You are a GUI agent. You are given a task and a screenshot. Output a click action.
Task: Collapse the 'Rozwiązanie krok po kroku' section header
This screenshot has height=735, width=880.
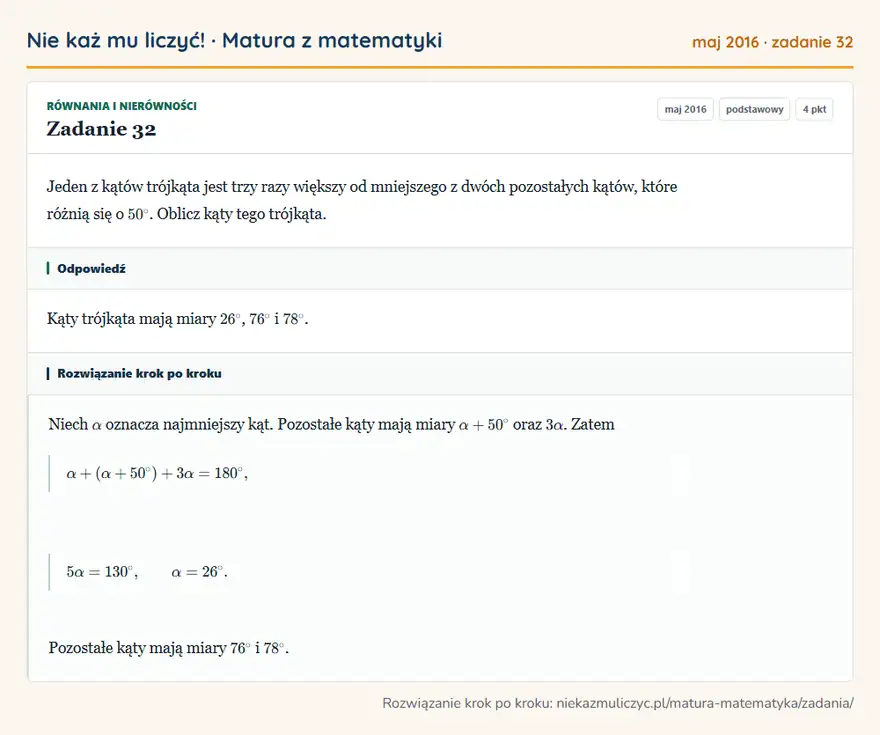(x=440, y=374)
